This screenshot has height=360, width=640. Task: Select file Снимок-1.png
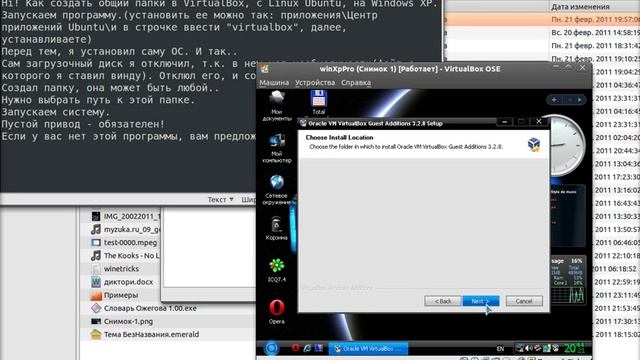click(128, 321)
